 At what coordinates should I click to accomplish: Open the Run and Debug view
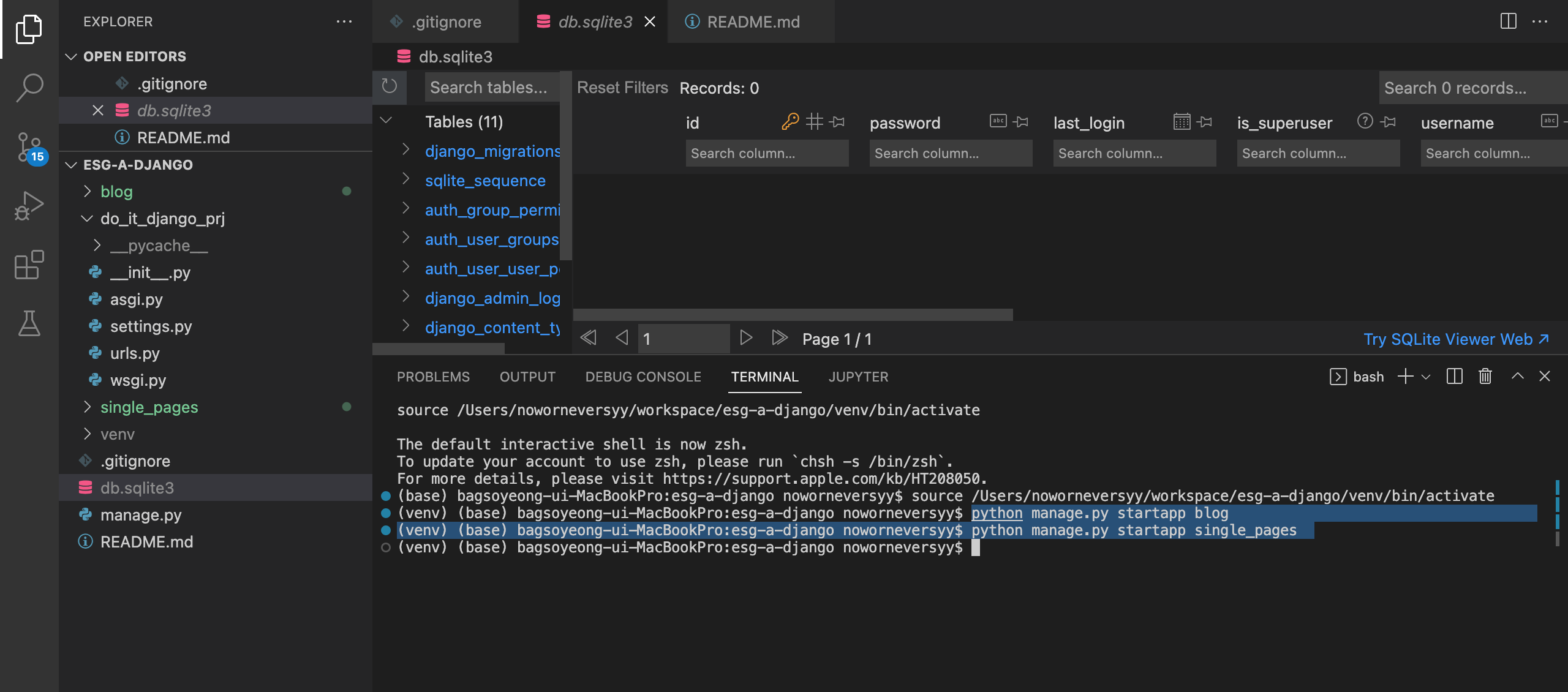[29, 206]
